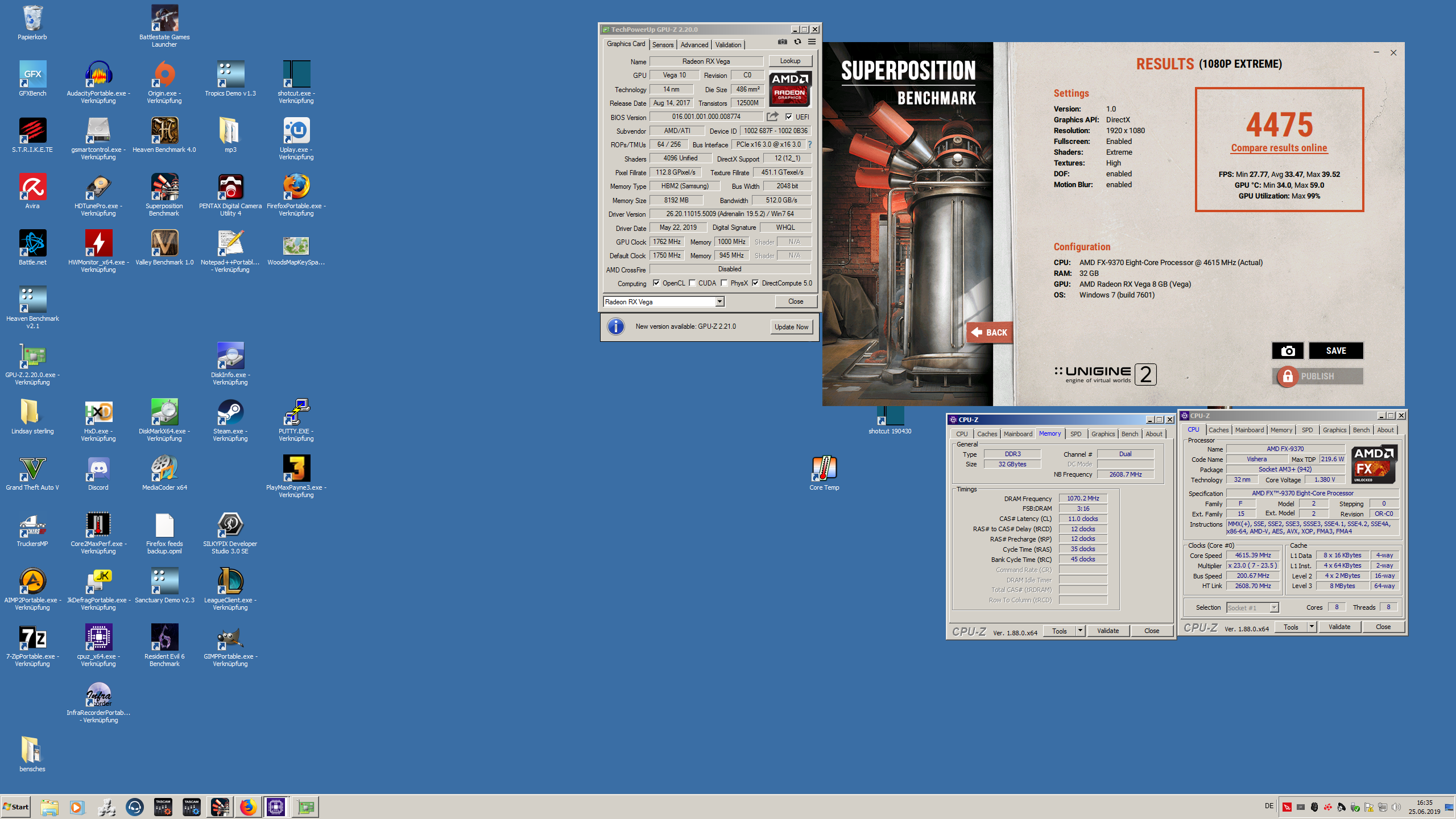This screenshot has height=819, width=1456.
Task: Open the Papierkorb recycle bin icon
Action: 32,23
